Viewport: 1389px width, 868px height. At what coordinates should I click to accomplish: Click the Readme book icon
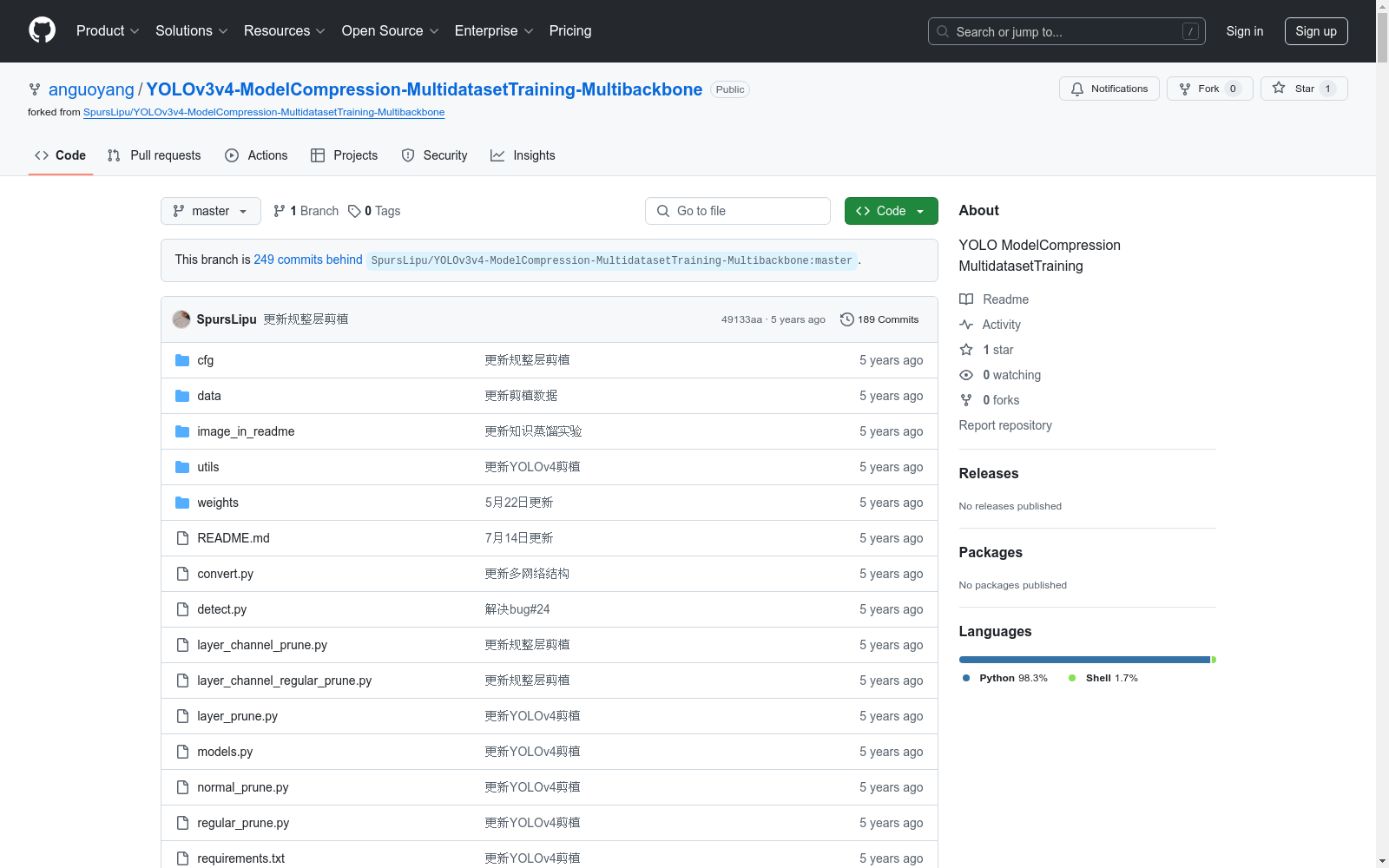tap(966, 299)
